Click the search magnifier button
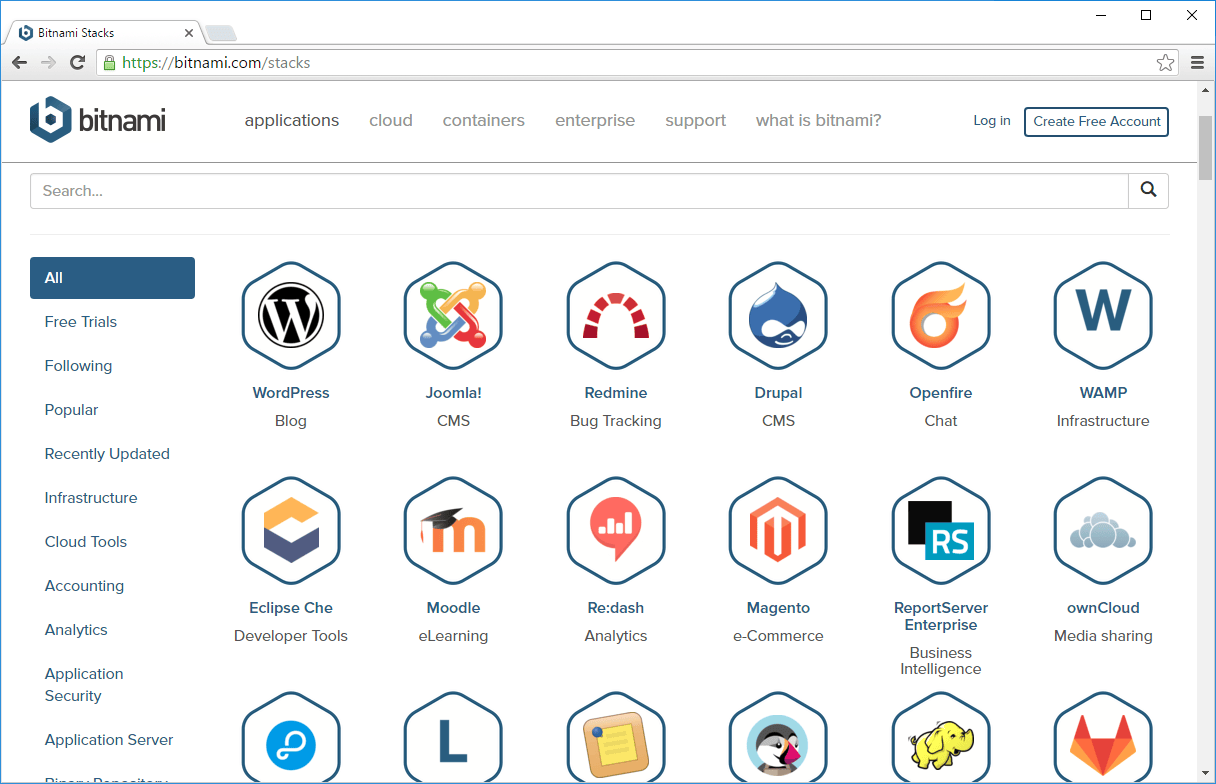Viewport: 1216px width, 784px height. point(1148,190)
